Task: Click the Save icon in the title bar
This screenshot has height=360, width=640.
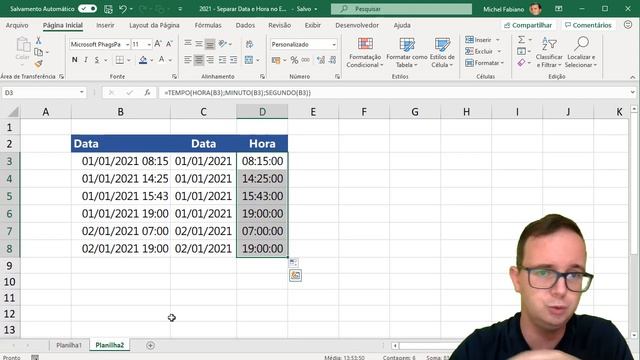Action: pyautogui.click(x=108, y=9)
